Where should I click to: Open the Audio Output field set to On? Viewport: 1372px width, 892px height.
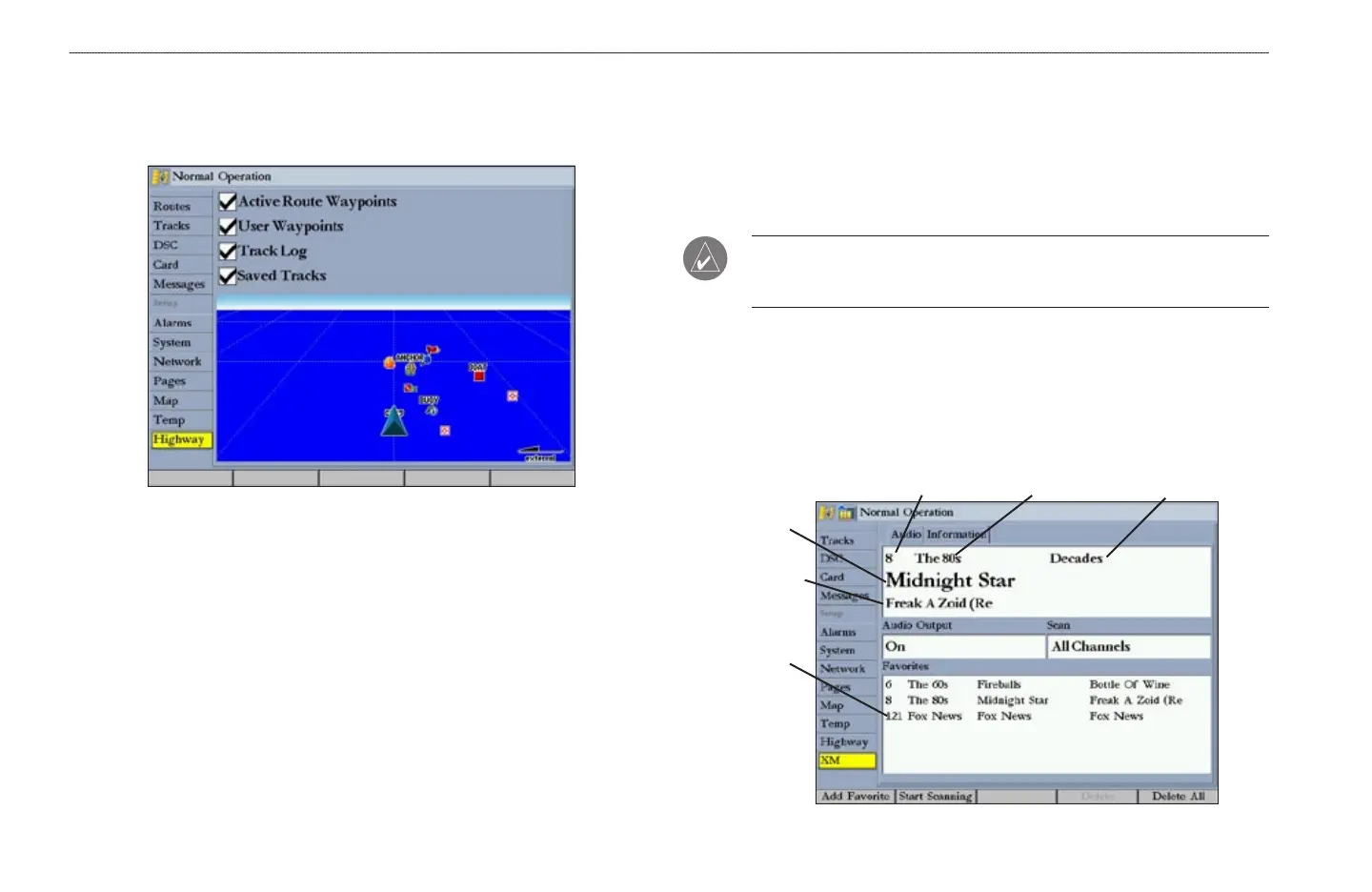963,646
